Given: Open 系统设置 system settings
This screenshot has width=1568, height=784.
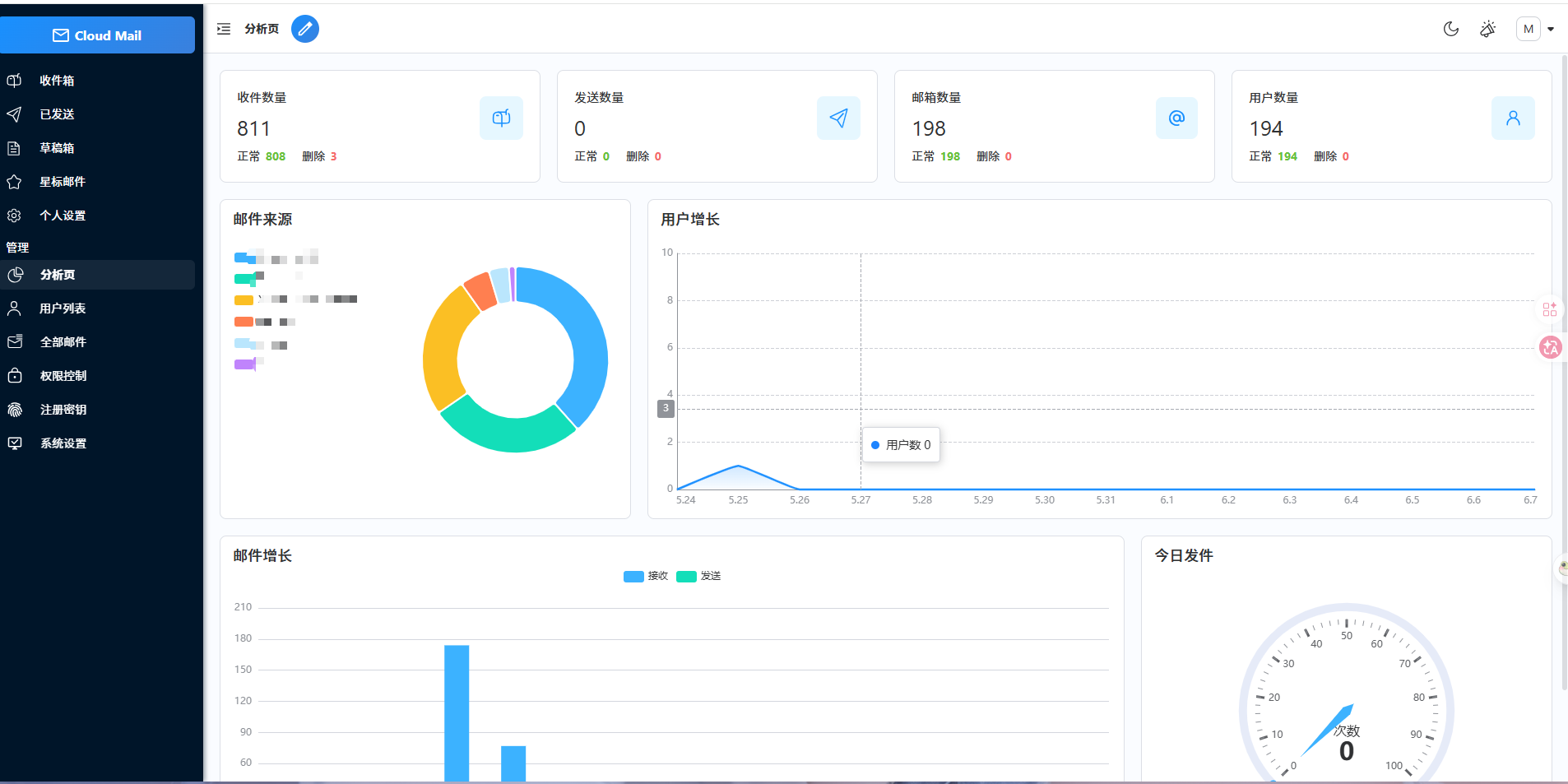Looking at the screenshot, I should click(x=97, y=443).
